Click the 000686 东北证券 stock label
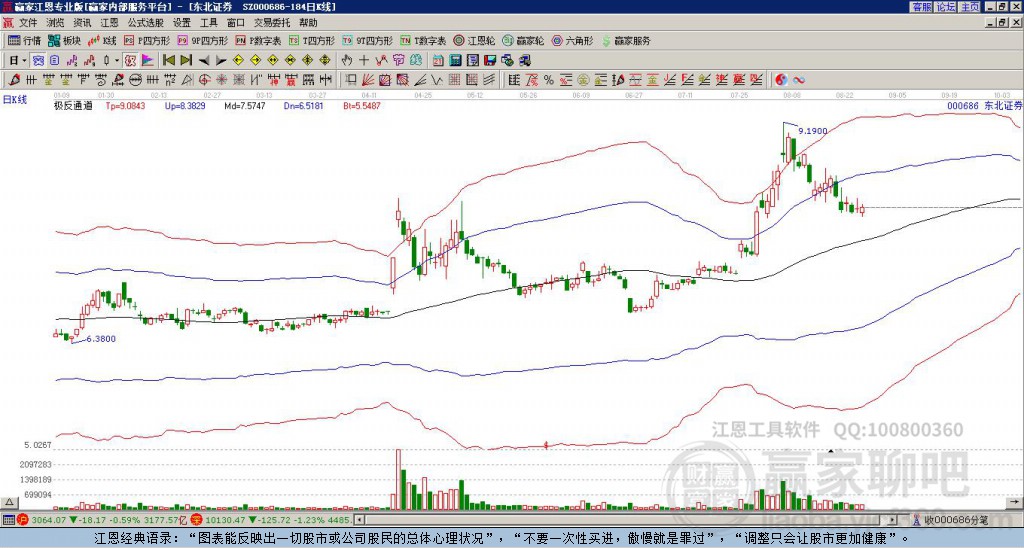 pyautogui.click(x=984, y=105)
